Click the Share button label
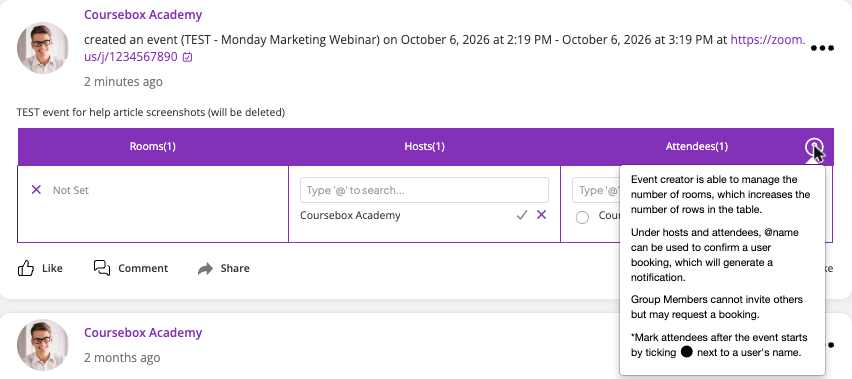The width and height of the screenshot is (852, 379). point(235,268)
